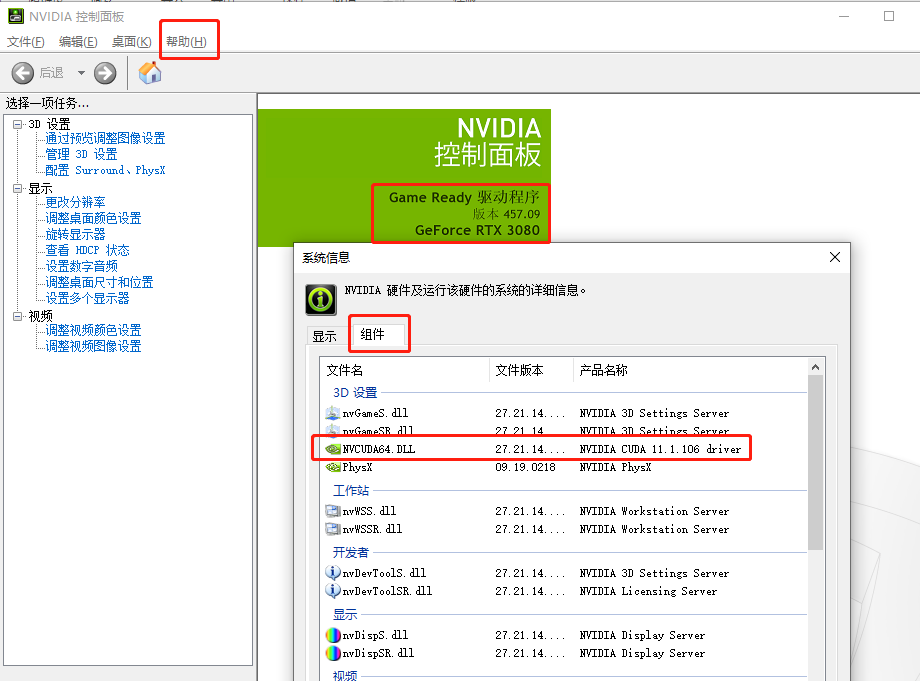Sort by 产品名称 column header
The height and width of the screenshot is (681, 920).
690,370
